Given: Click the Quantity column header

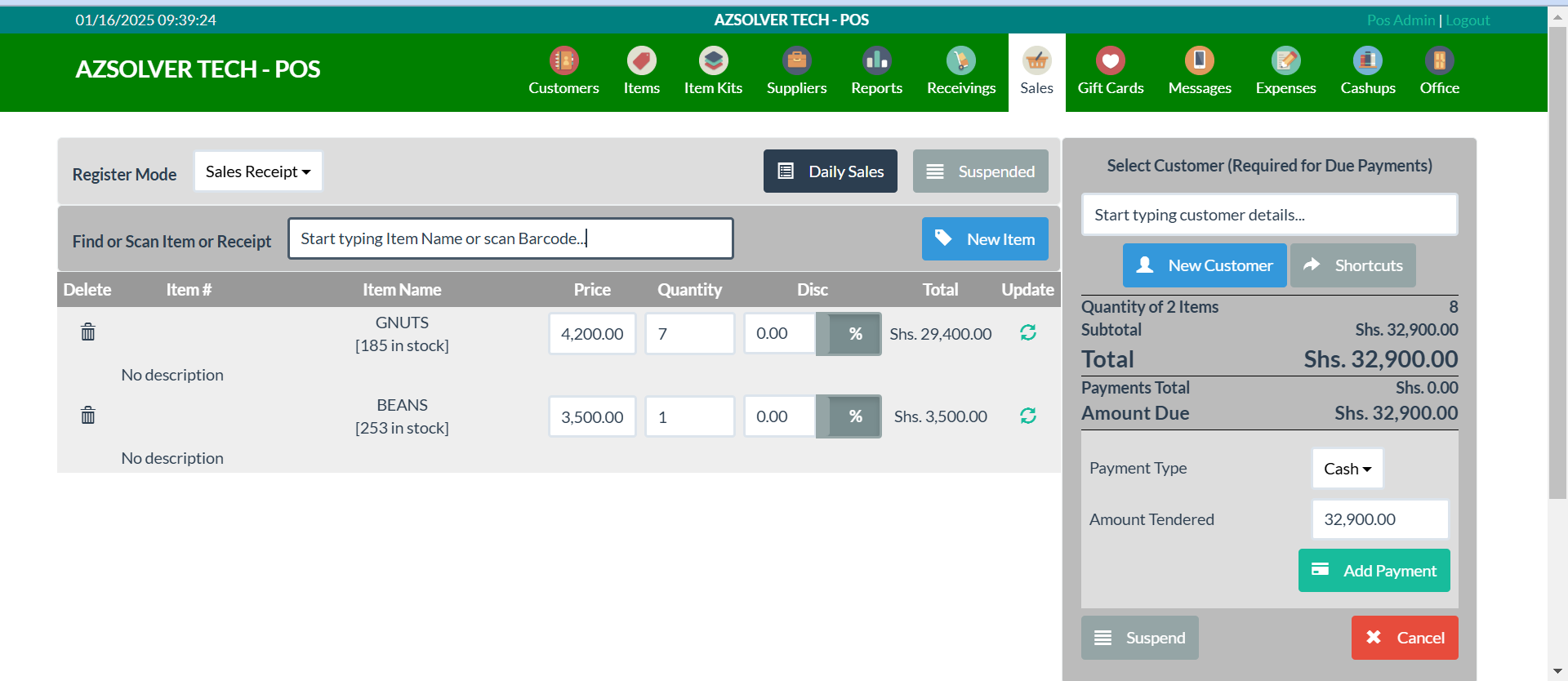Looking at the screenshot, I should pyautogui.click(x=690, y=290).
